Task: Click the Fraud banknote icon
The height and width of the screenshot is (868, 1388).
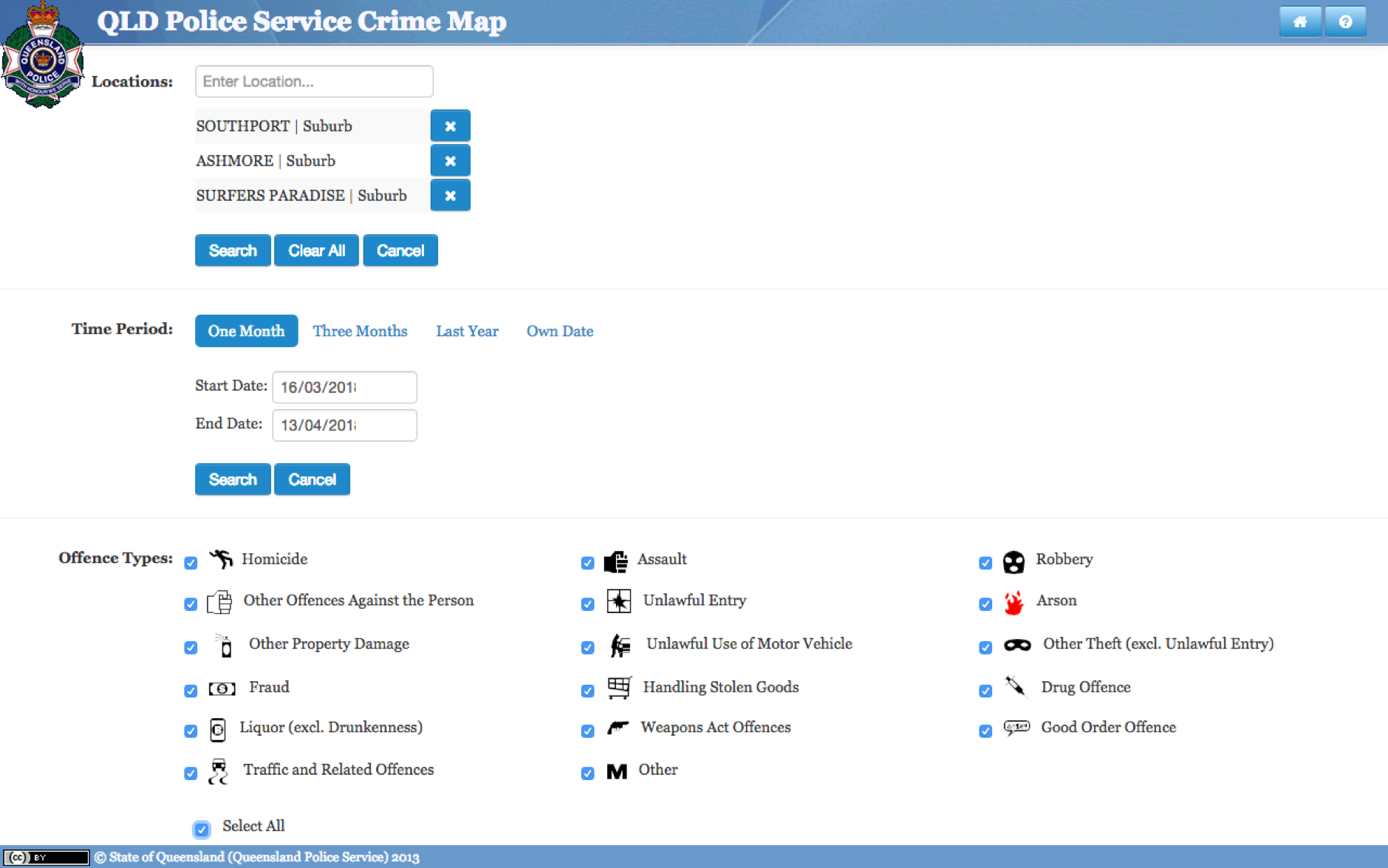Action: pos(222,688)
